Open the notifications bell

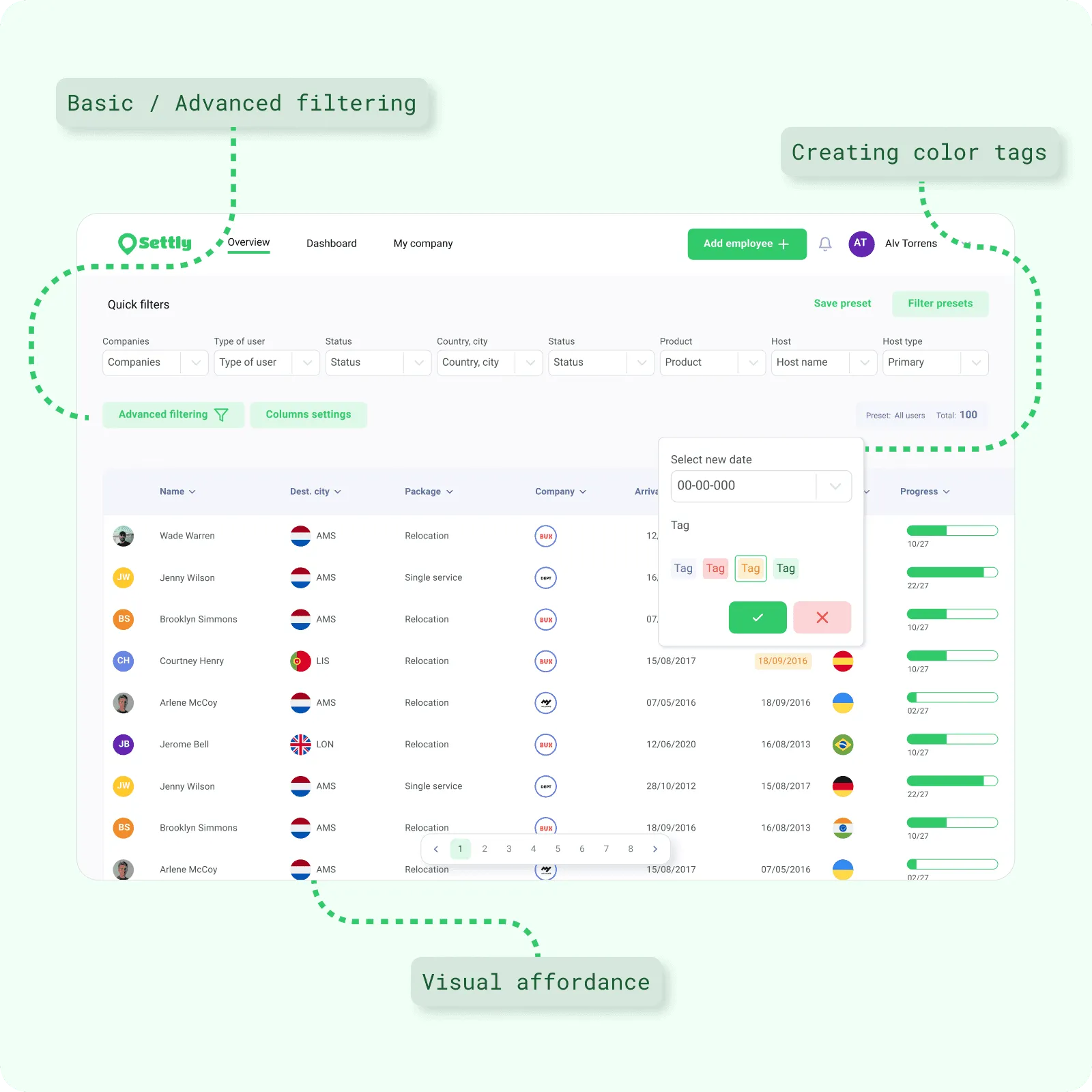pos(825,244)
